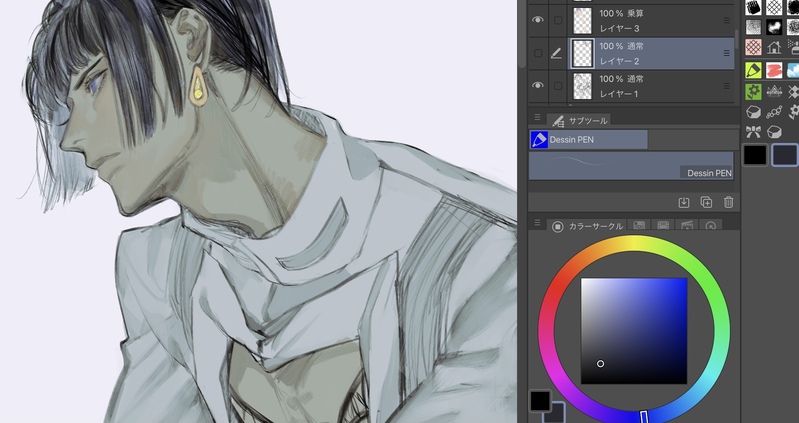Hide レイヤー 3 using its eye icon

538,20
